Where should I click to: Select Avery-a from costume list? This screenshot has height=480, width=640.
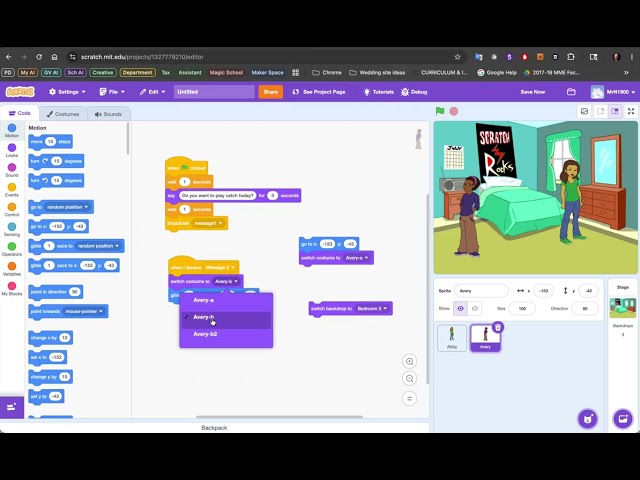226,300
